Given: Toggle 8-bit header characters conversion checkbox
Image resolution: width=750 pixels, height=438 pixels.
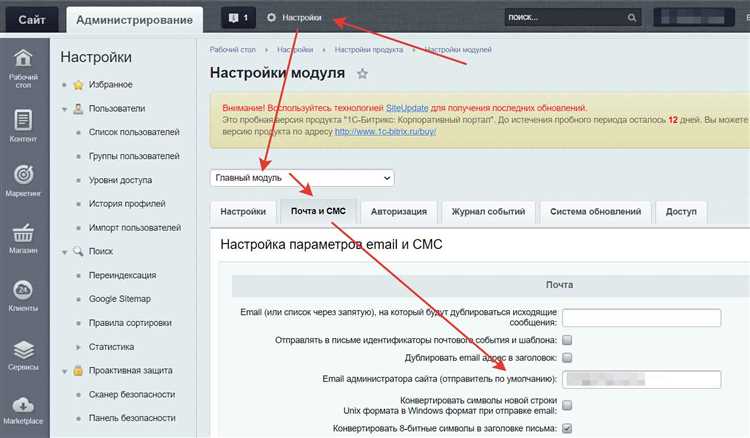Looking at the screenshot, I should coord(567,428).
